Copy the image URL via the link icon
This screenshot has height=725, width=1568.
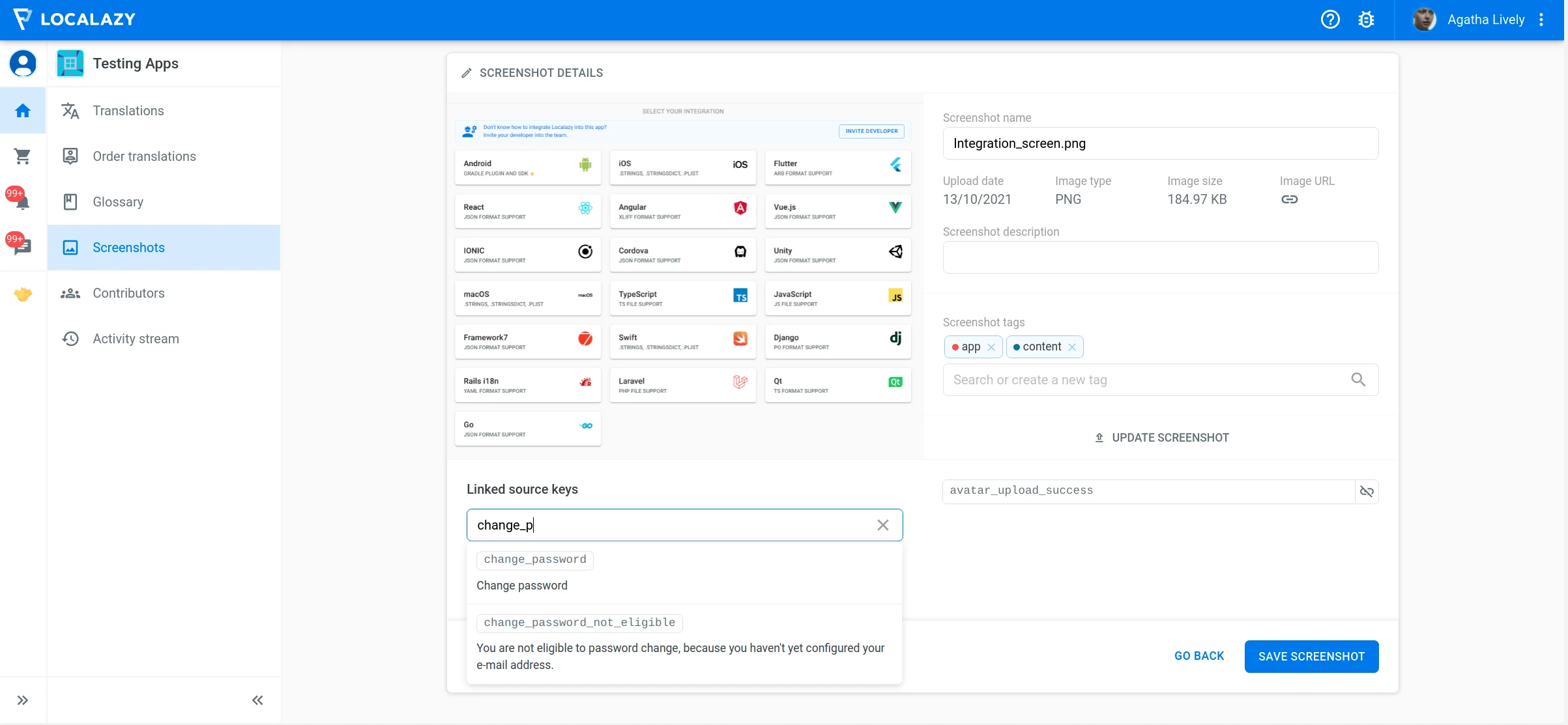(1290, 199)
